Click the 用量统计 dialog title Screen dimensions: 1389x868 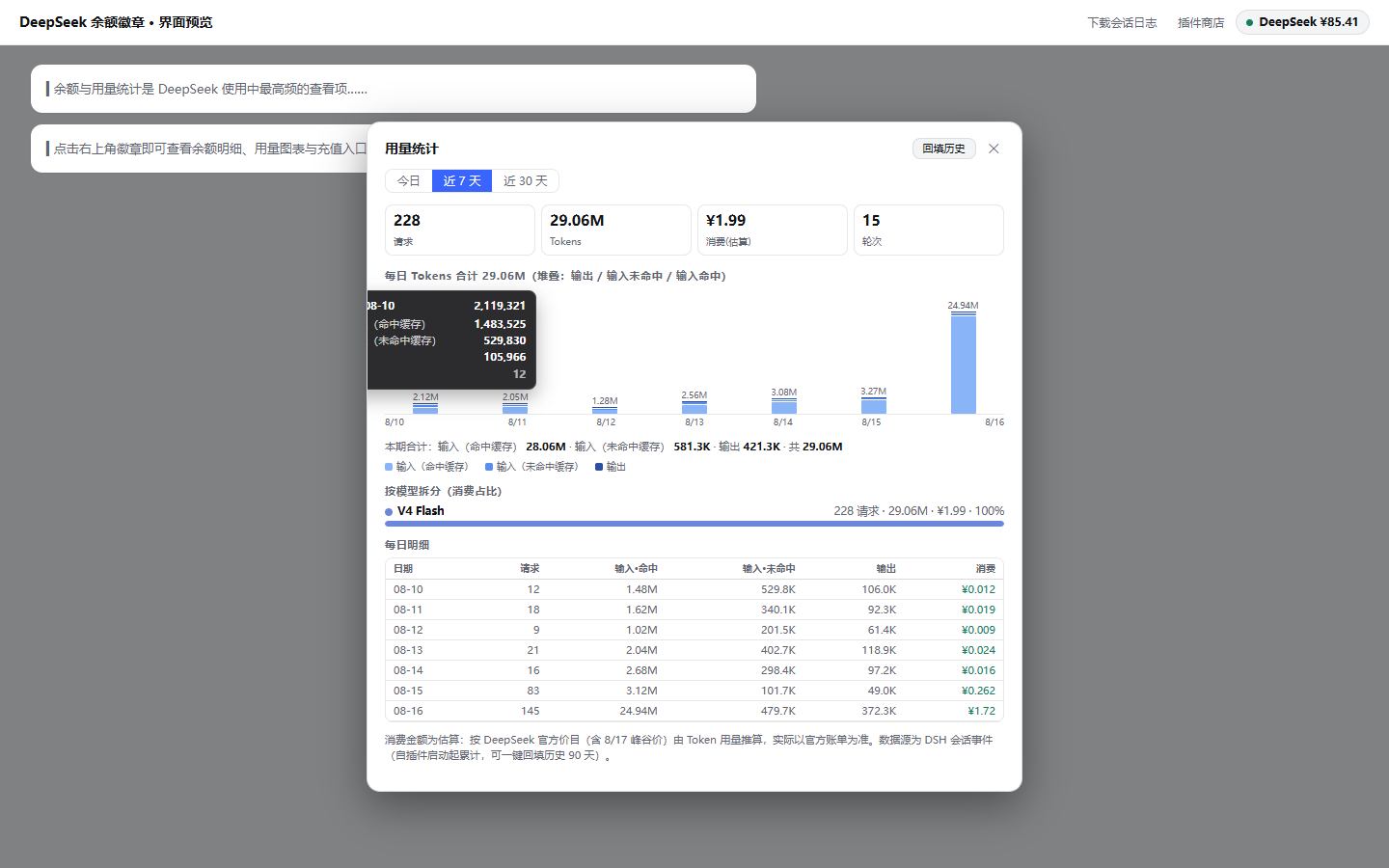412,149
